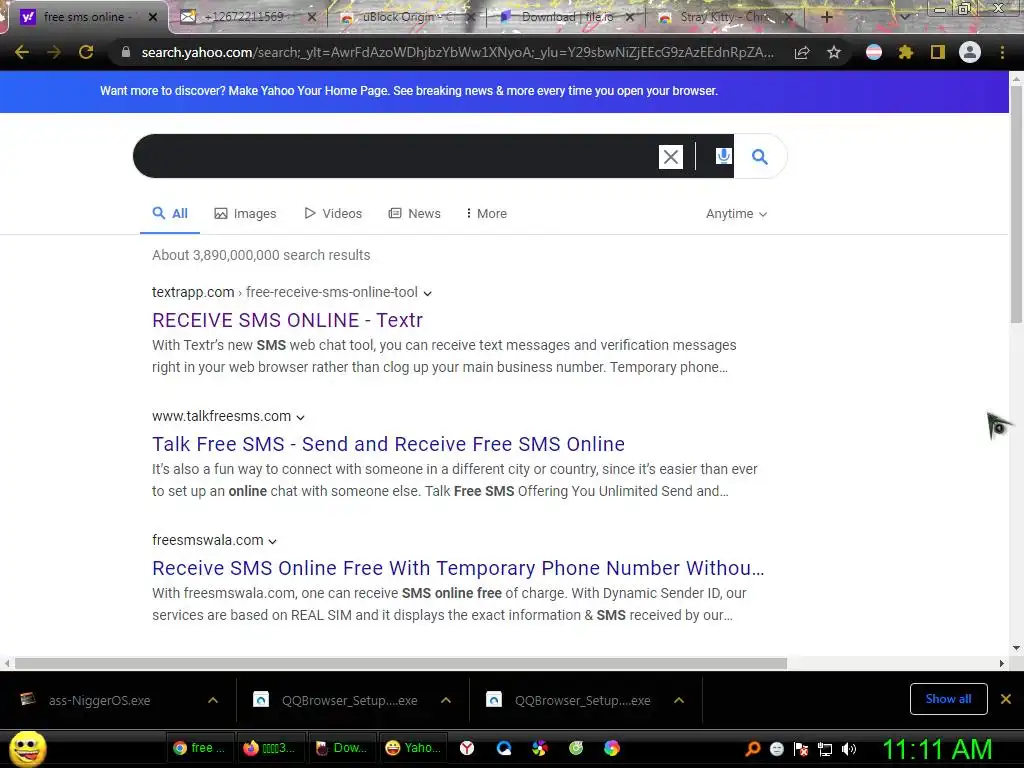Select the All results tab
The height and width of the screenshot is (768, 1024).
170,214
